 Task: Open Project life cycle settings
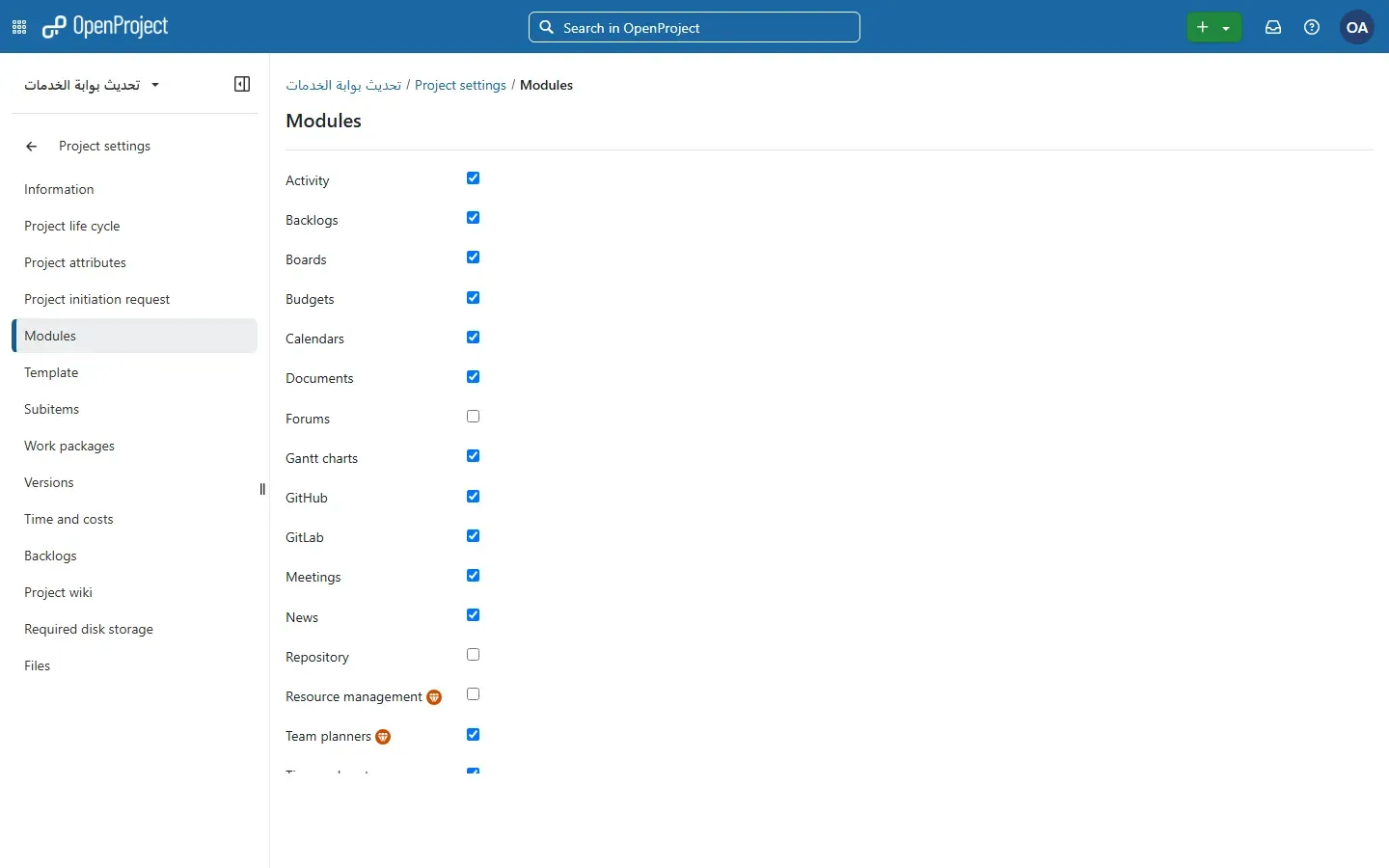[135, 226]
